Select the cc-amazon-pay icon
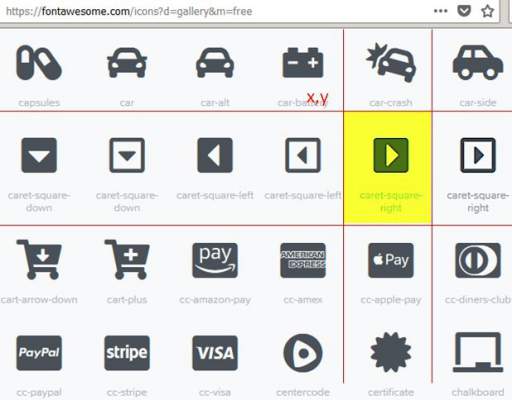Image resolution: width=512 pixels, height=400 pixels. [x=215, y=260]
